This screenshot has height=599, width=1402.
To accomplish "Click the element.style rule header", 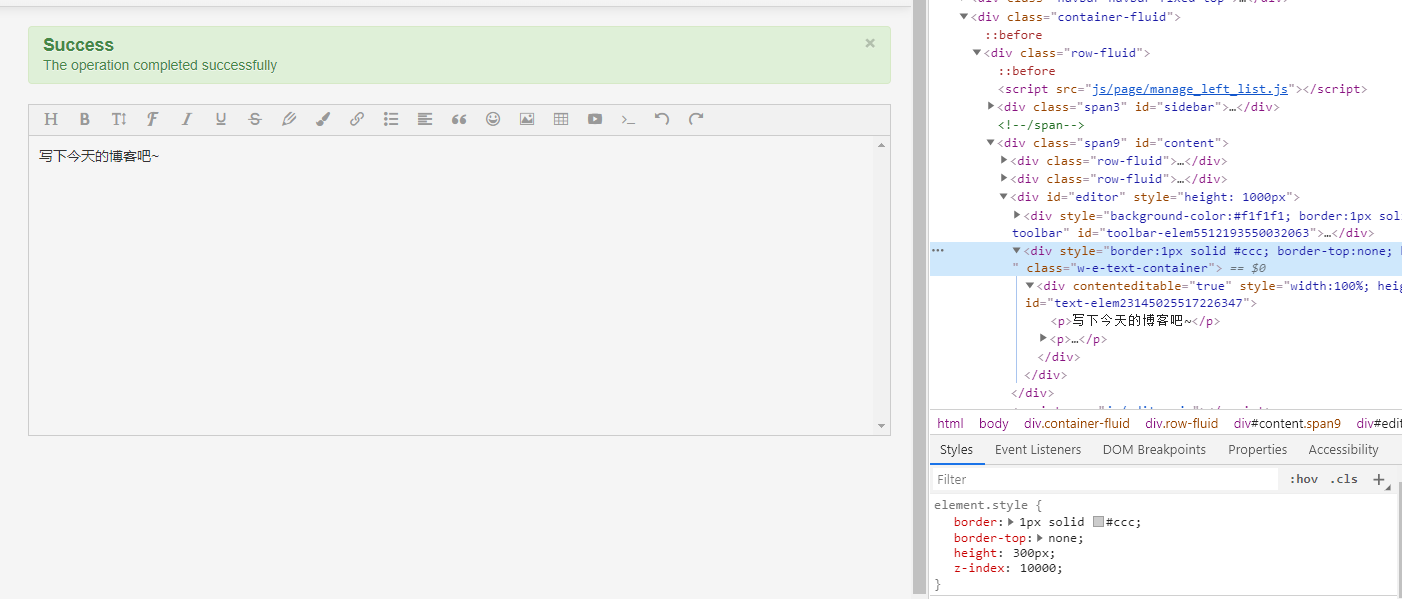I will point(988,506).
